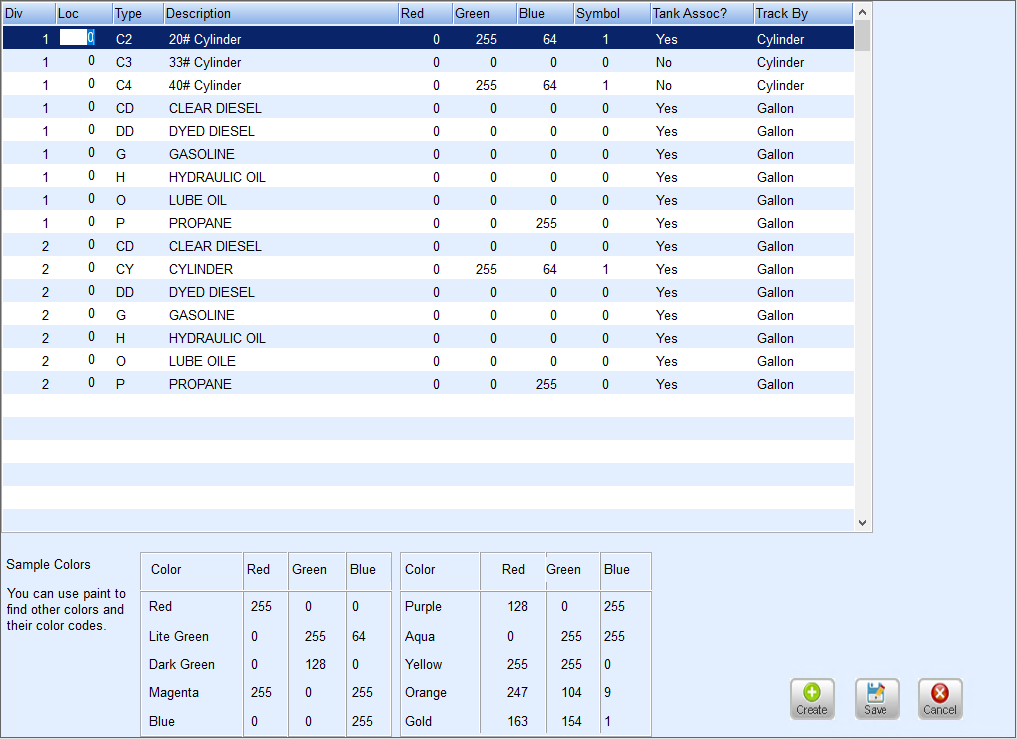Click the Orange sample color name
The image size is (1017, 739).
click(425, 692)
